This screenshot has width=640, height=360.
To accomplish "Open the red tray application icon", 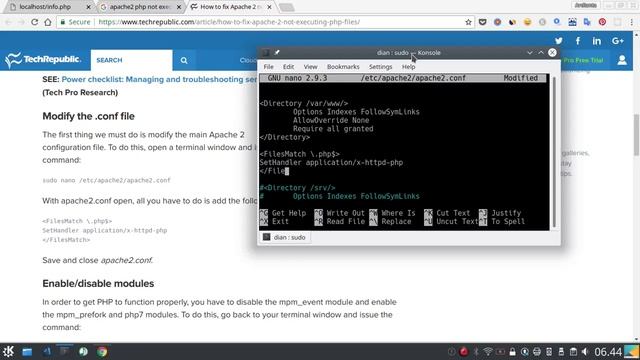I will click(464, 351).
